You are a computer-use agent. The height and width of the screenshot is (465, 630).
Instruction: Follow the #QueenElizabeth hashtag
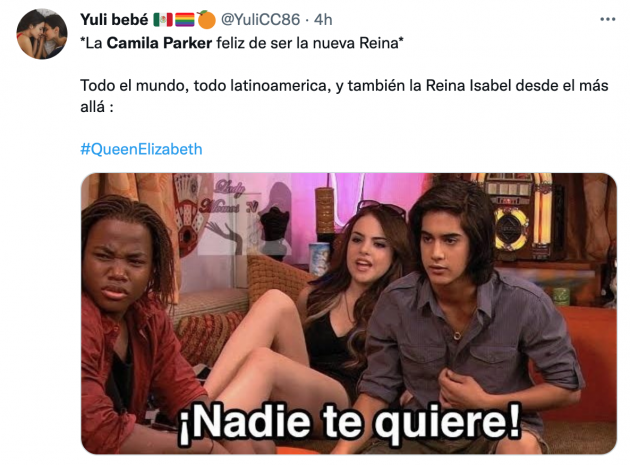tap(141, 149)
